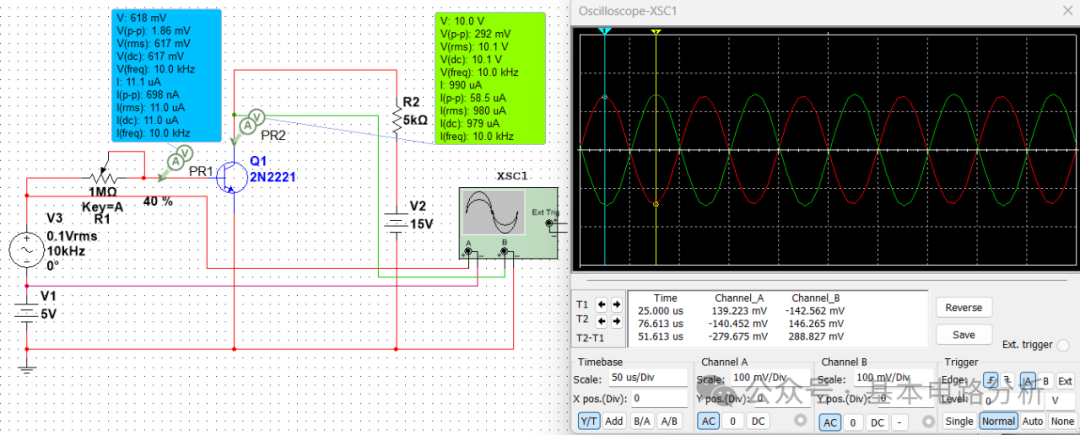Click the 40 % potentiometer setting label

[158, 202]
